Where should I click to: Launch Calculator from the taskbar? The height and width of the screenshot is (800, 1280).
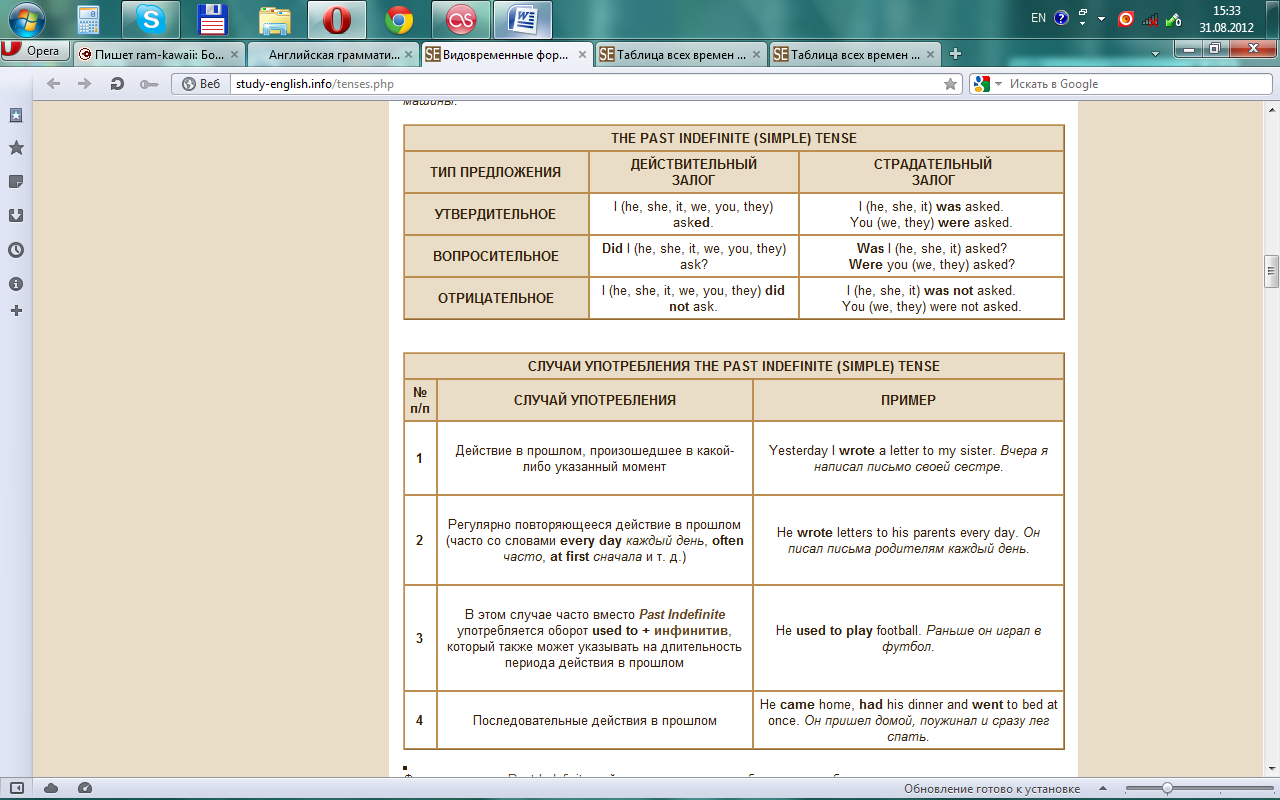click(88, 18)
